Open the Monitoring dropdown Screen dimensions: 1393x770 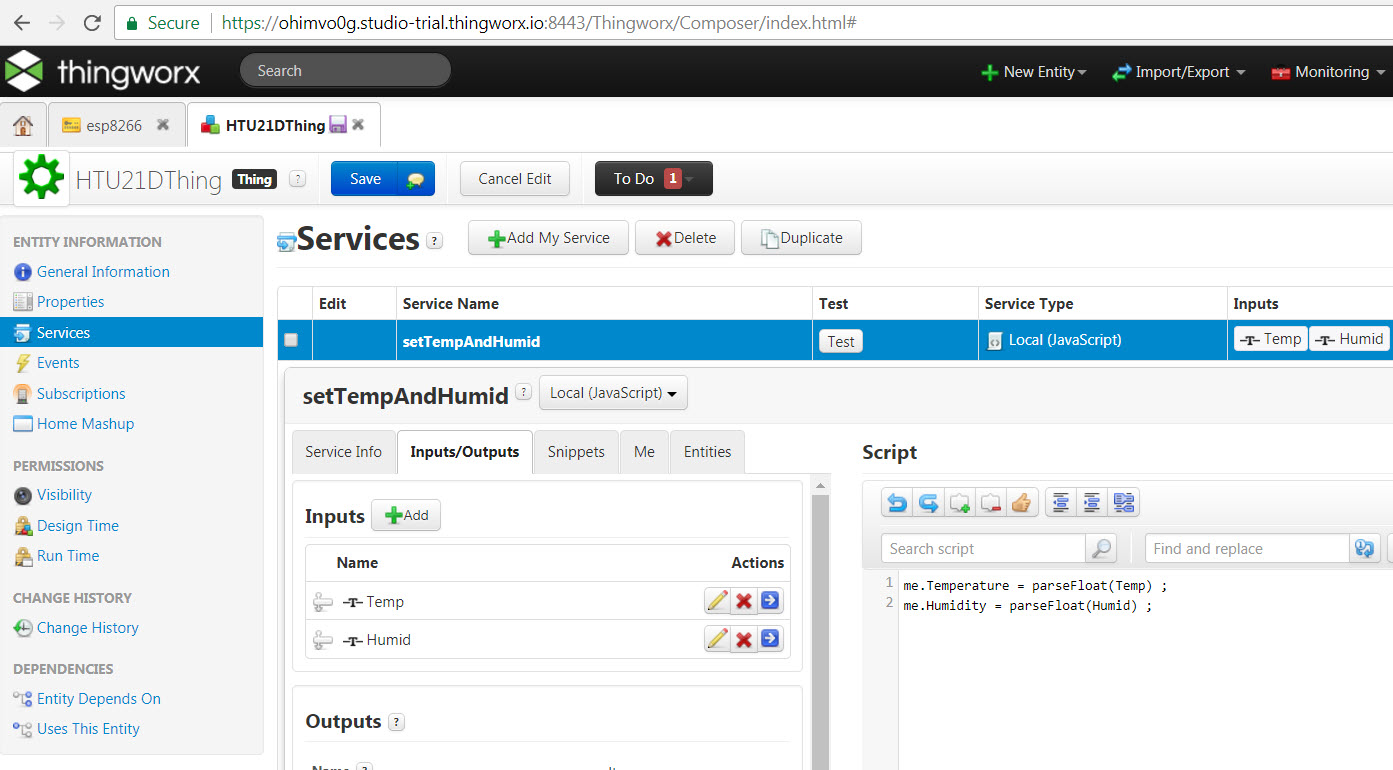[1328, 72]
